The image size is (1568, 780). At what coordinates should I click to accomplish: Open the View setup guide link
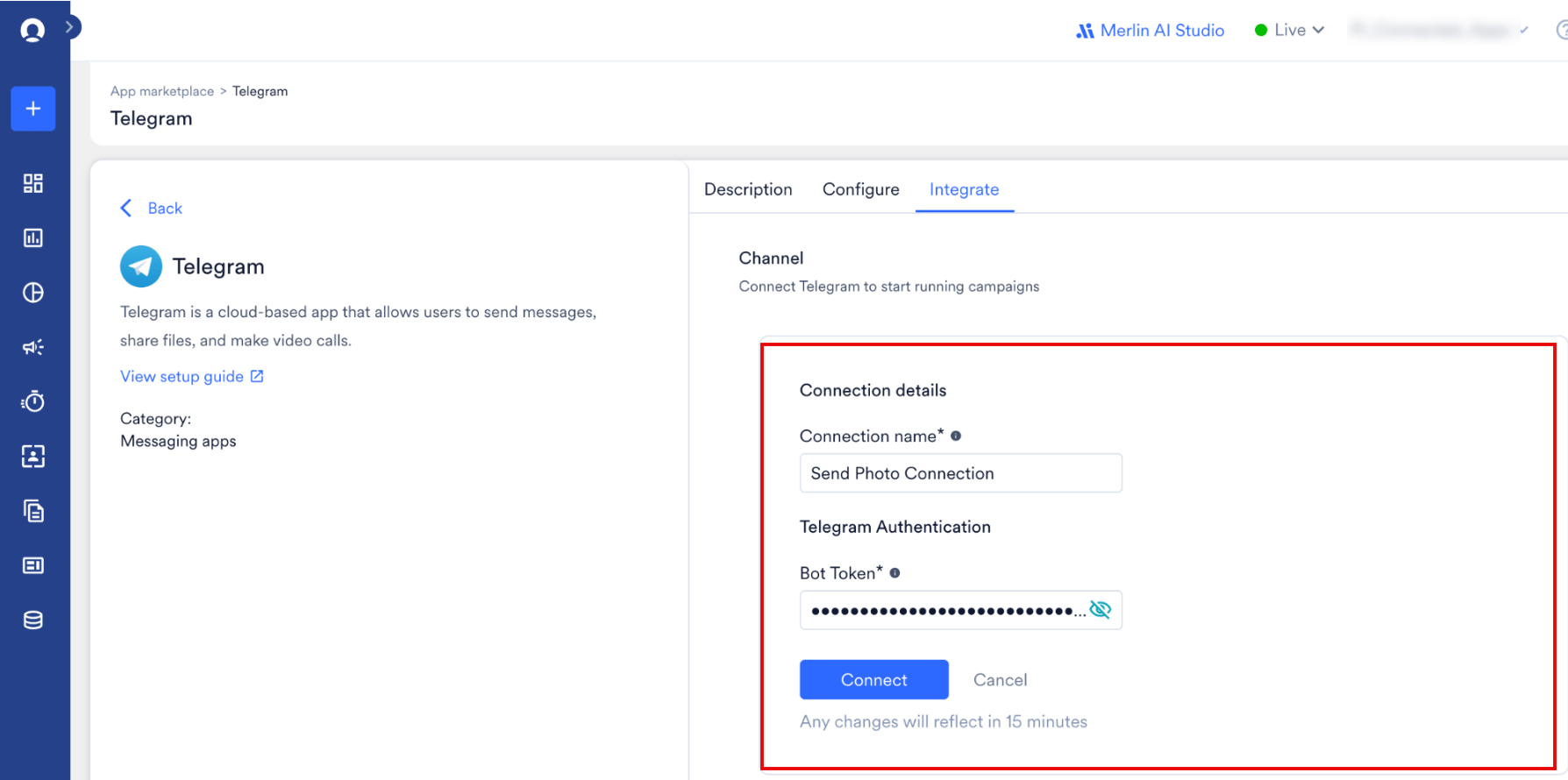pos(182,376)
